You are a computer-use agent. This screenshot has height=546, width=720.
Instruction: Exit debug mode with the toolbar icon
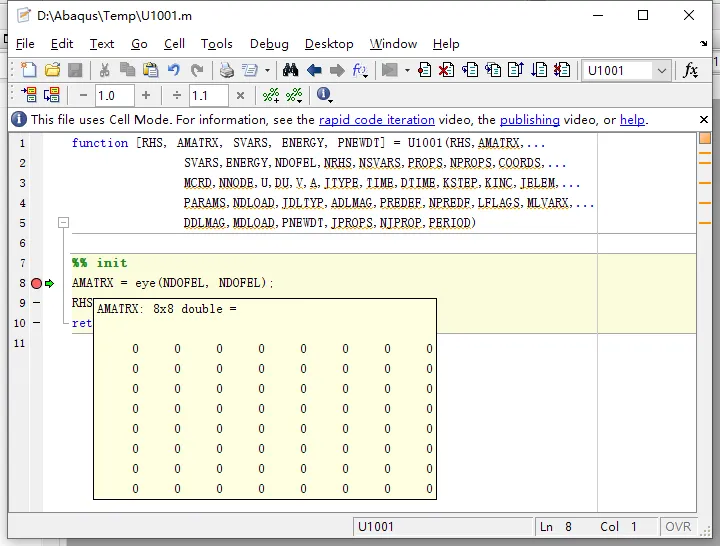tap(562, 70)
